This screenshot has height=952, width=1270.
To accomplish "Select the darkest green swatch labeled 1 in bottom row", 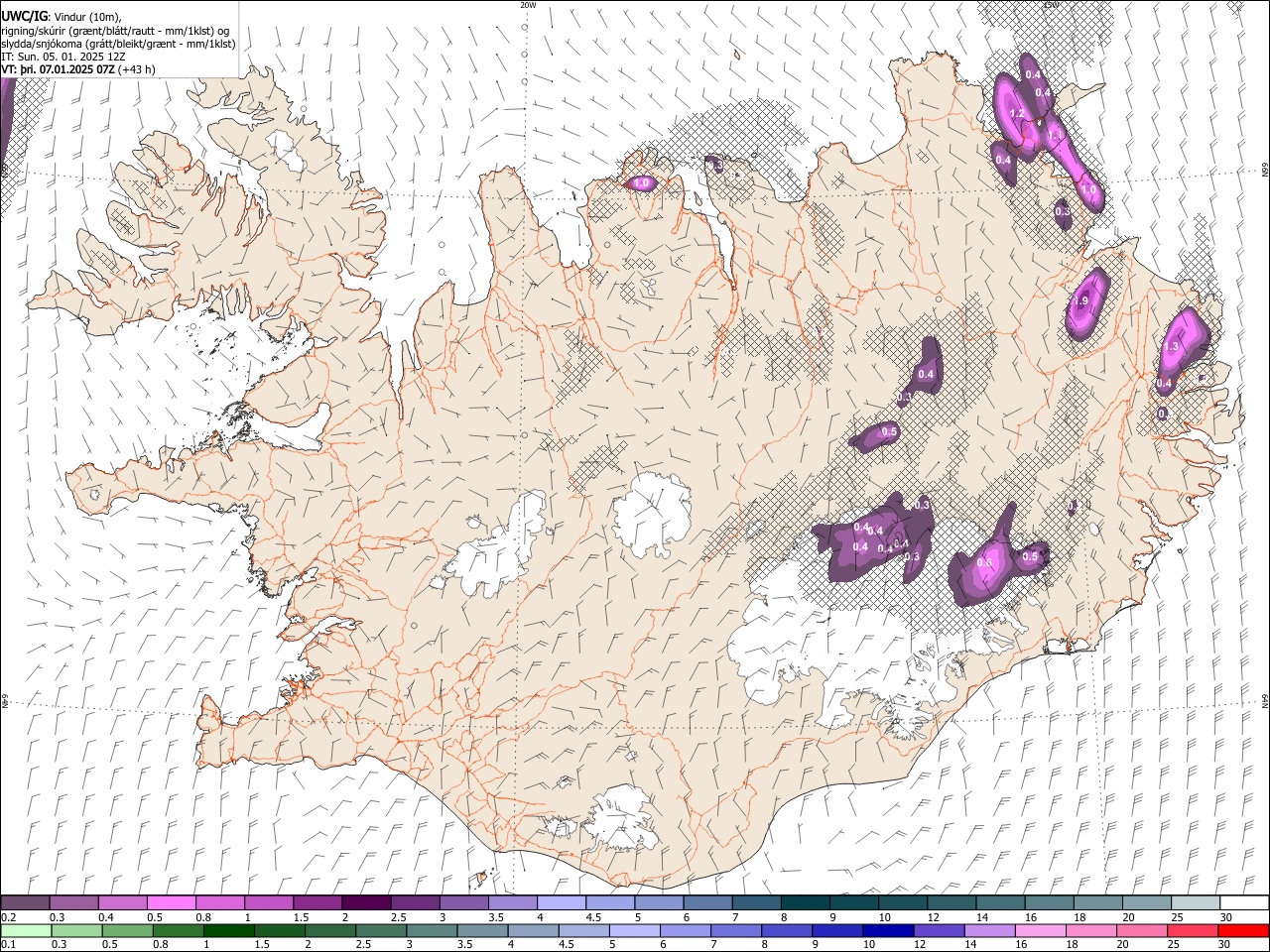I will [229, 931].
